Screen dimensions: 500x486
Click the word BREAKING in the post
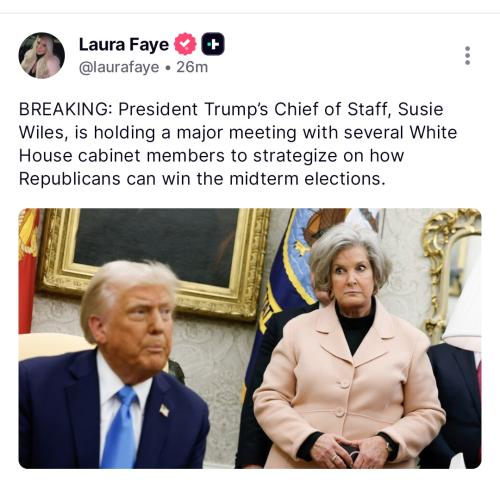[63, 109]
